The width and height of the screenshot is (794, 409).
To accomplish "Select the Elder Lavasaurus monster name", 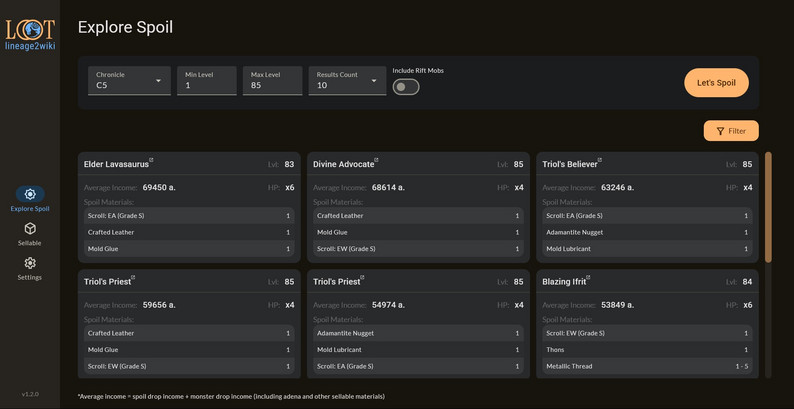I will (116, 164).
